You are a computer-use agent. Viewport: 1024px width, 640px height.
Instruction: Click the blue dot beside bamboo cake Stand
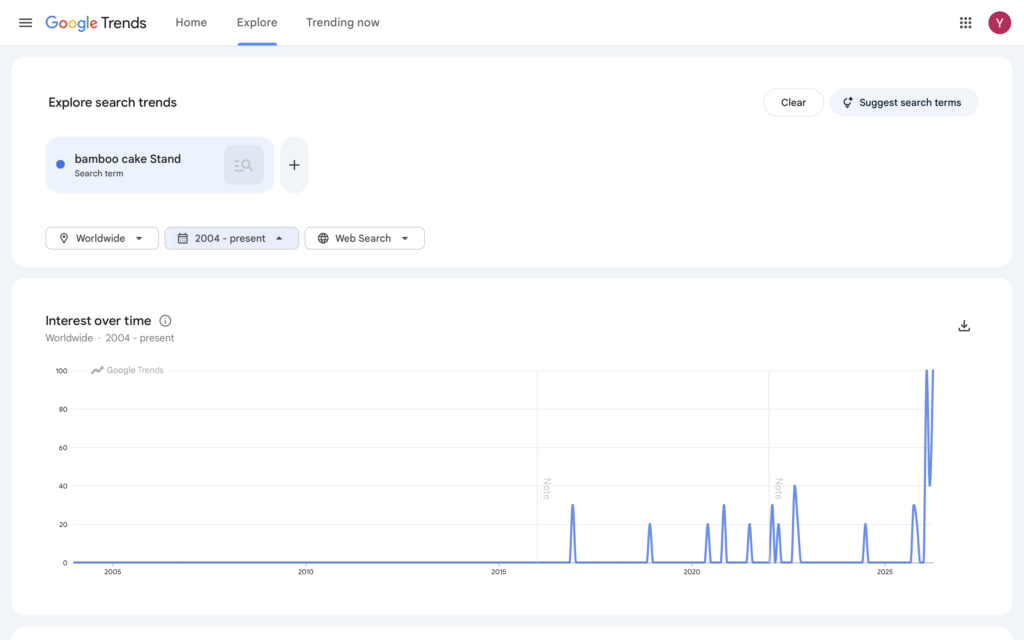tap(61, 165)
